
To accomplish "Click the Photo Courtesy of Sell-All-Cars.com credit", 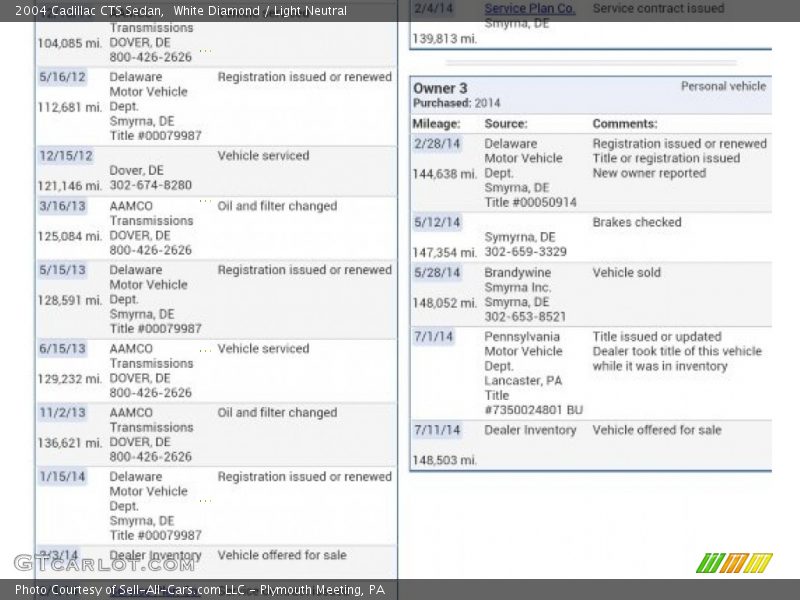I will (x=200, y=590).
